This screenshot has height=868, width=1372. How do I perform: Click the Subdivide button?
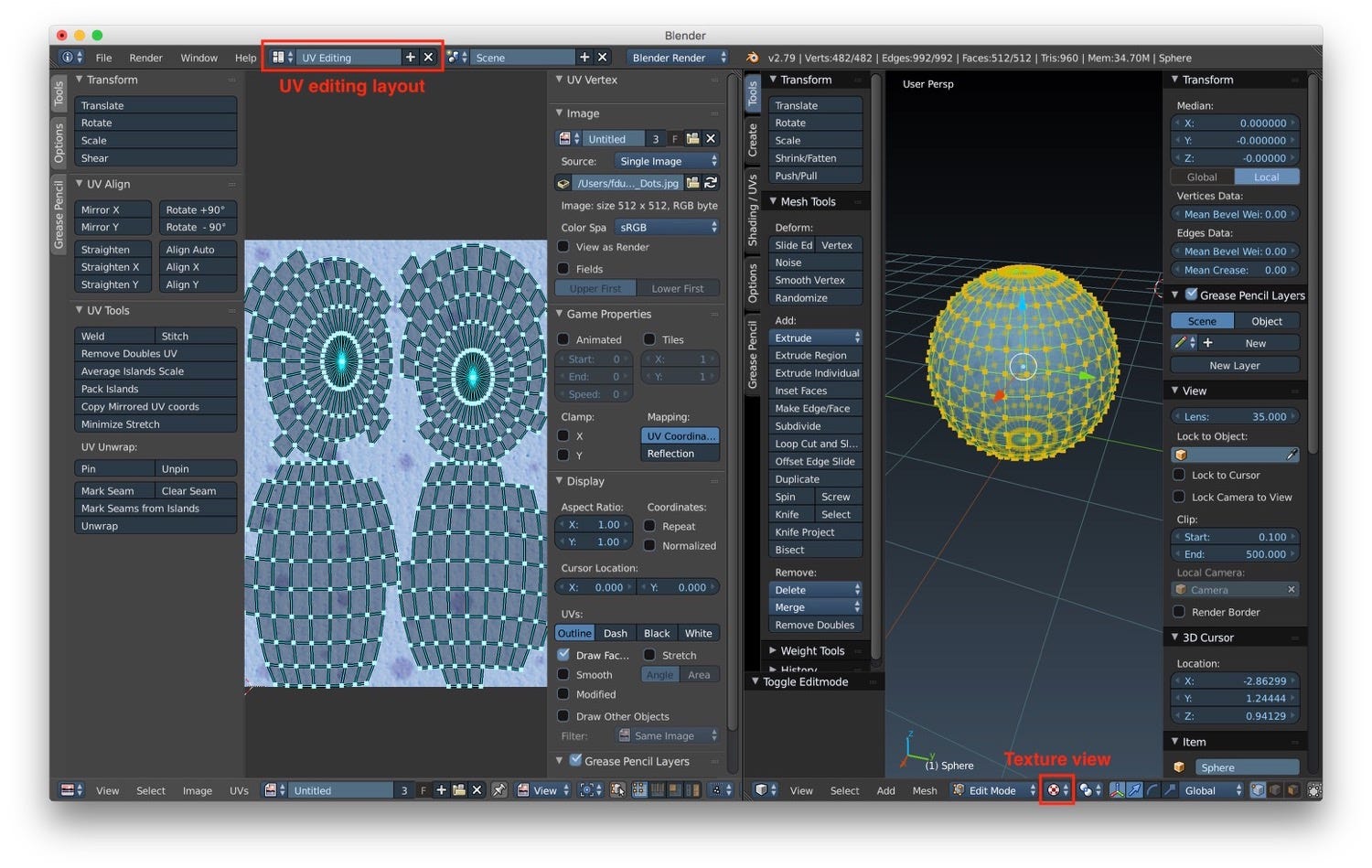pyautogui.click(x=816, y=426)
